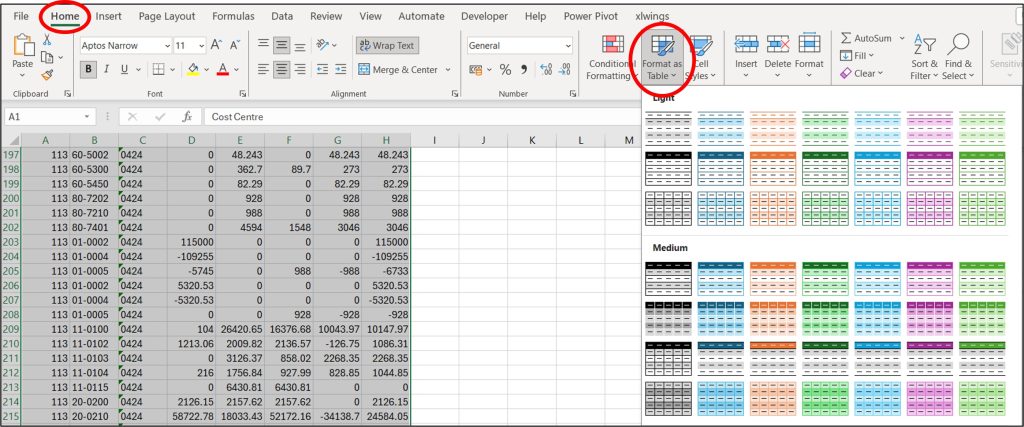1024x427 pixels.
Task: Toggle Bold formatting off
Action: [x=90, y=69]
